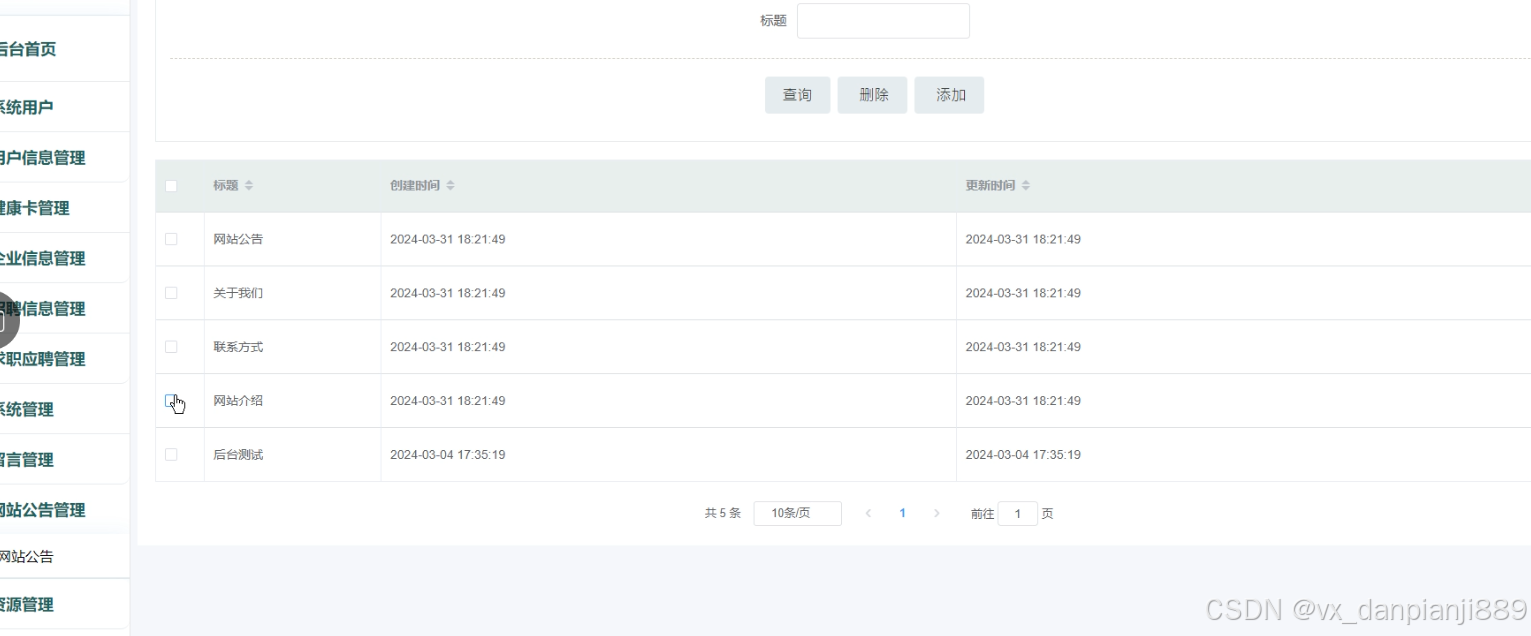Click the 标题 column header label

(x=226, y=186)
